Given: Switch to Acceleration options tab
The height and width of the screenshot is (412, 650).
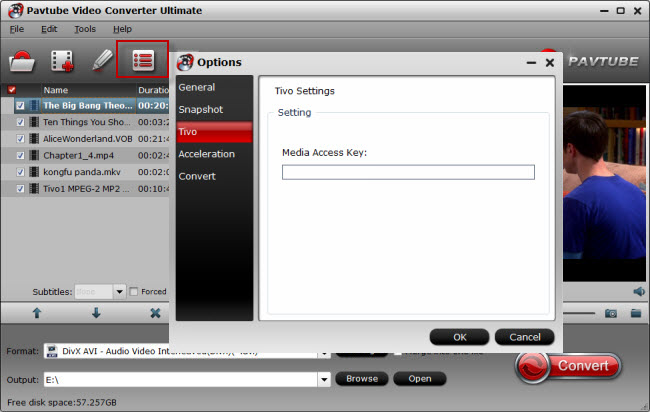Looking at the screenshot, I should [x=214, y=154].
